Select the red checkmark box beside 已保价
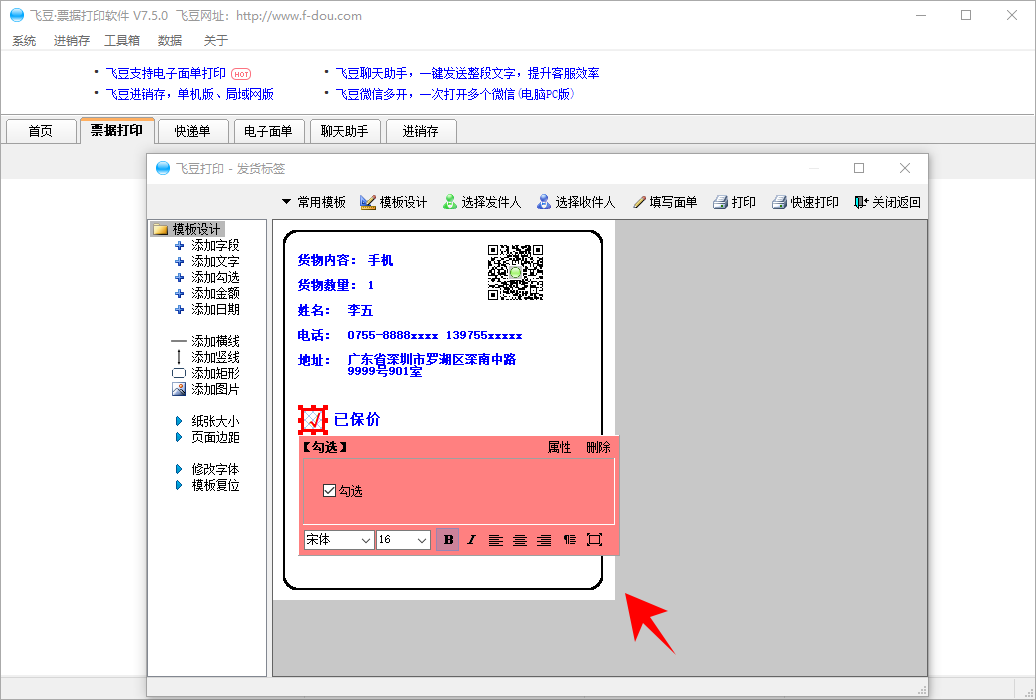1036x700 pixels. pos(313,420)
